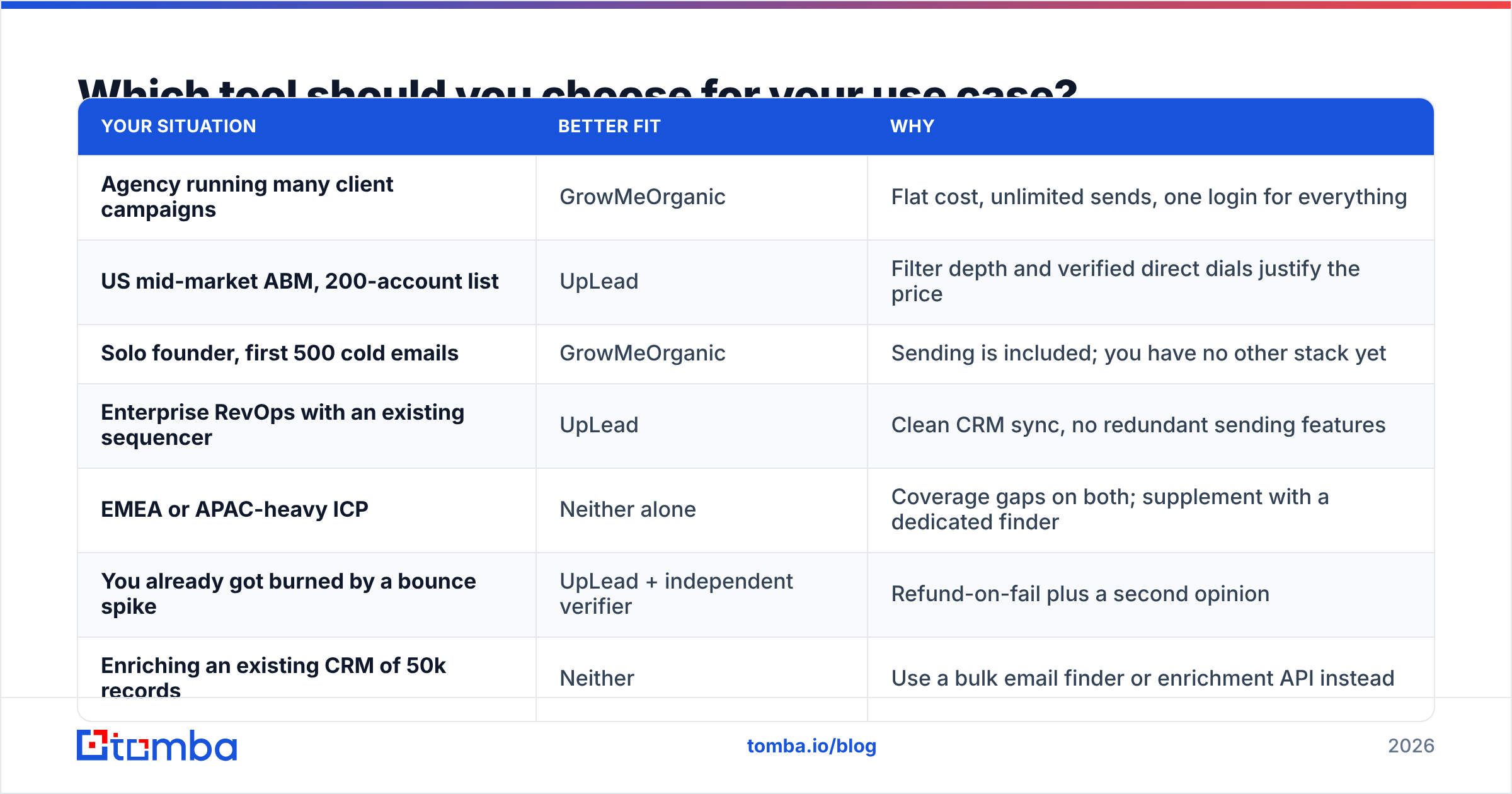
Task: Click 'Use a bulk email finder' text
Action: coord(1143,679)
